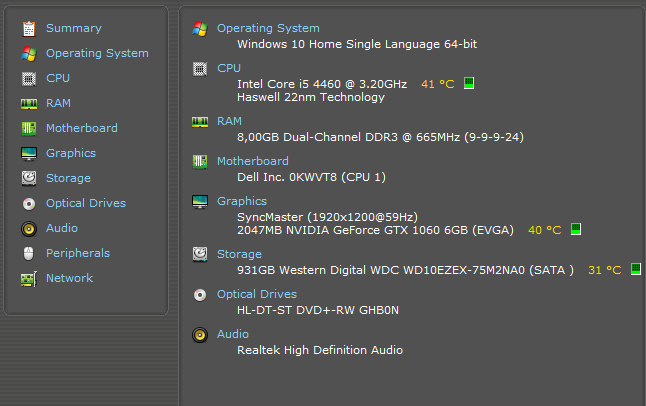Click text Windows 10 Home Single Language 64-bit
The height and width of the screenshot is (406, 646).
point(357,45)
